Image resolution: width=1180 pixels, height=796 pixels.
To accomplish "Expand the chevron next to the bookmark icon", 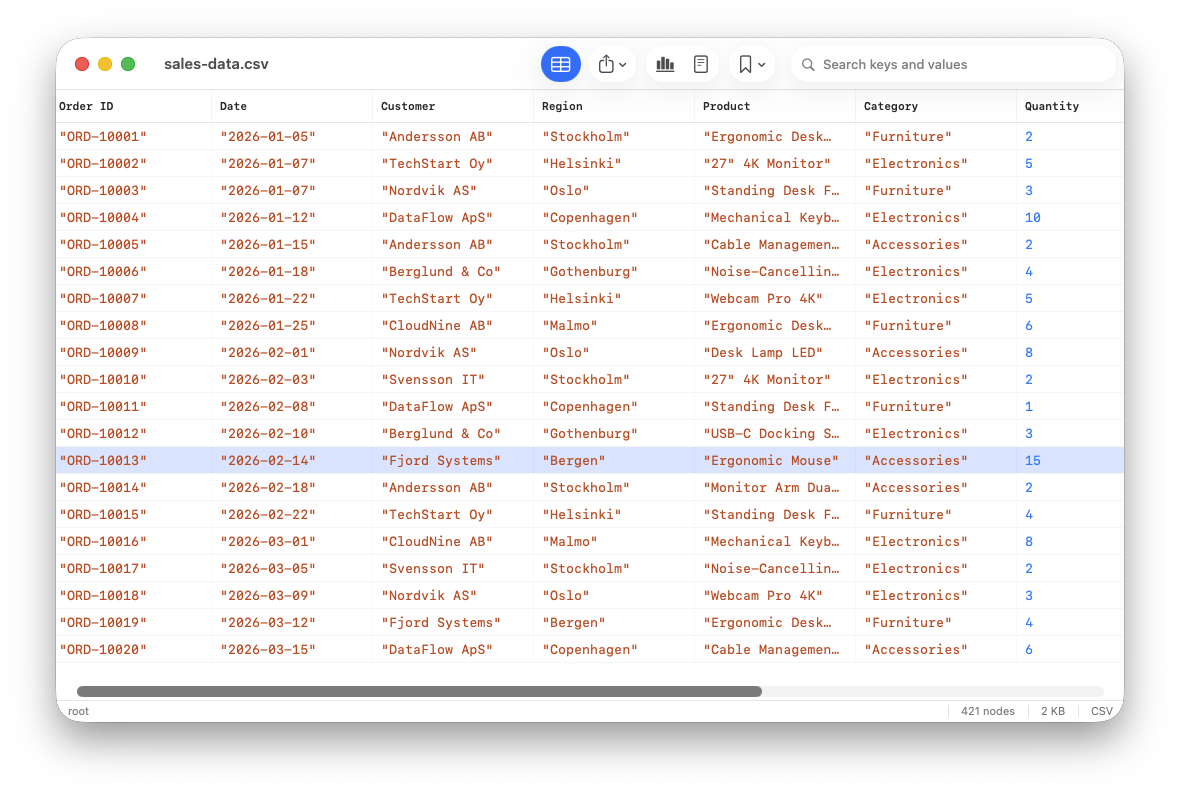I will coord(760,64).
